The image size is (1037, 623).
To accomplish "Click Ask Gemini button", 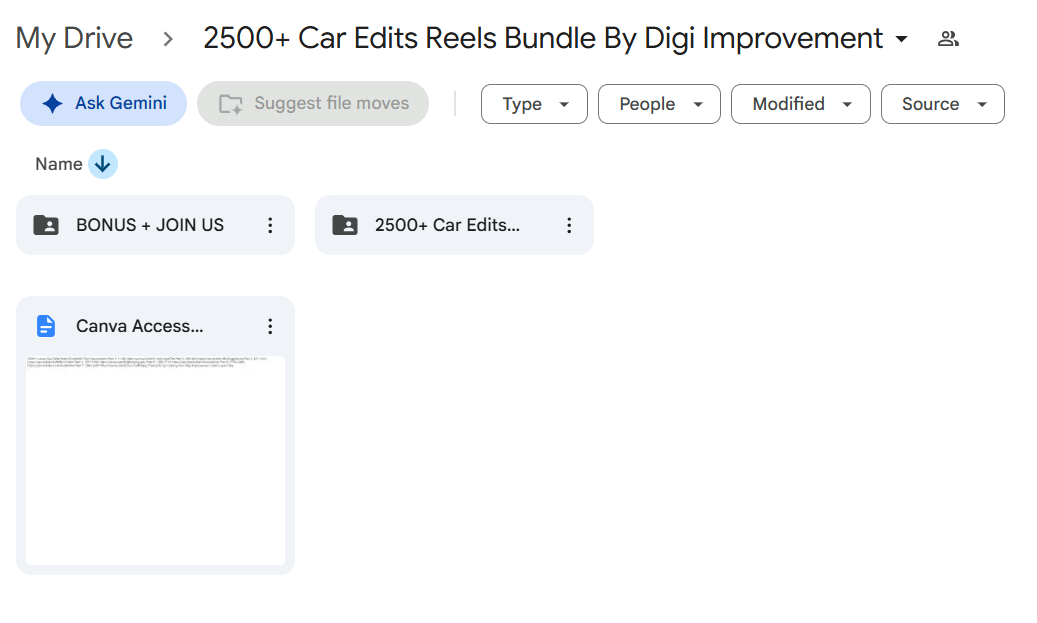I will 103,104.
